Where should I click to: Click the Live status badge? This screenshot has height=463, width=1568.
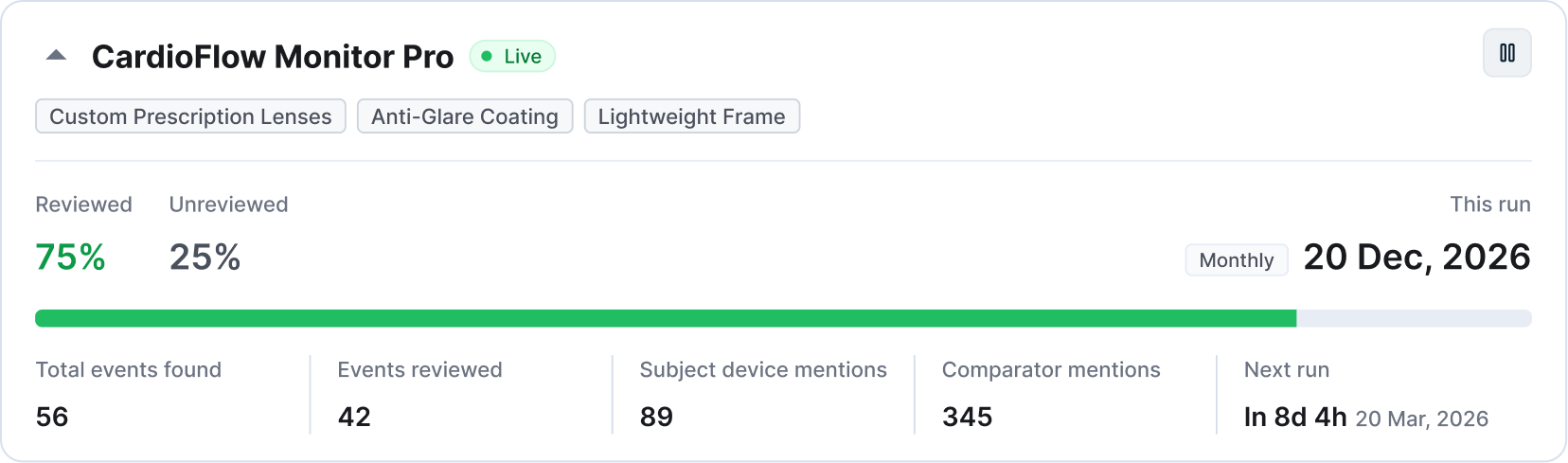512,56
